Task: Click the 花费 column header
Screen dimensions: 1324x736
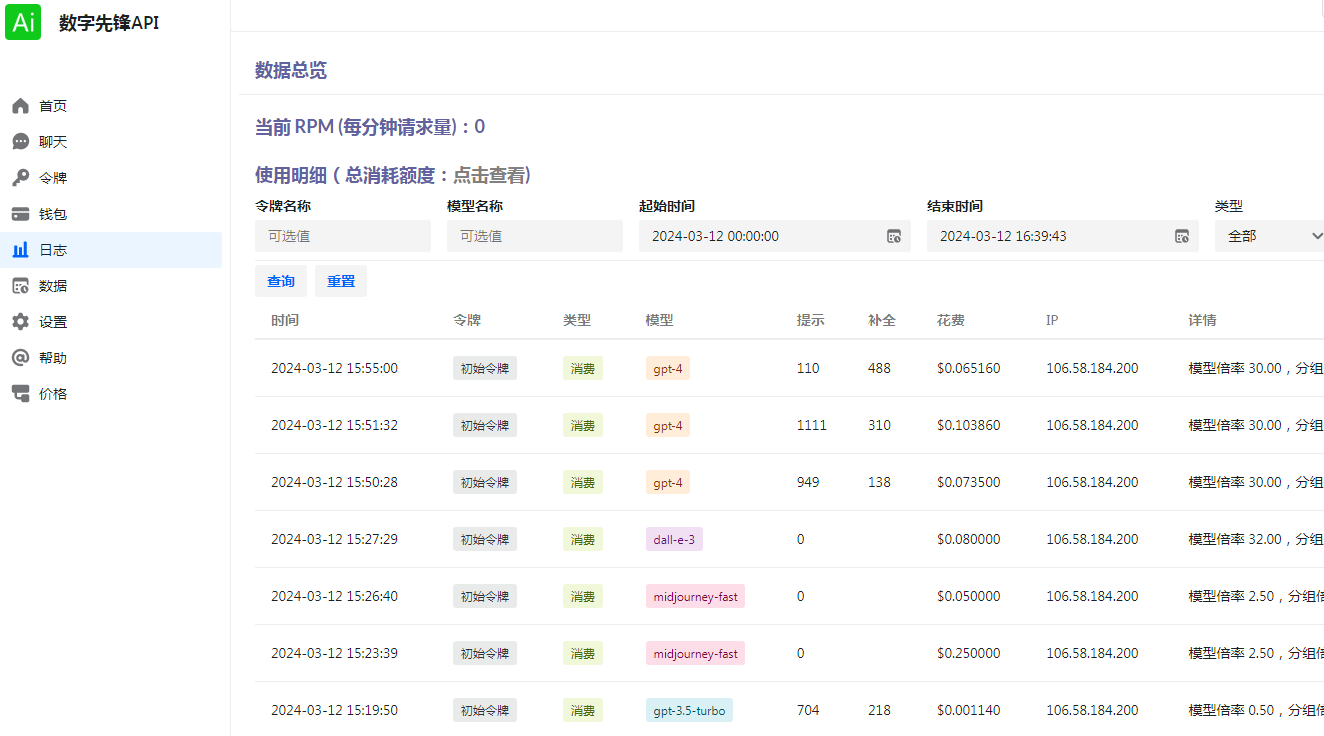Action: (x=951, y=320)
